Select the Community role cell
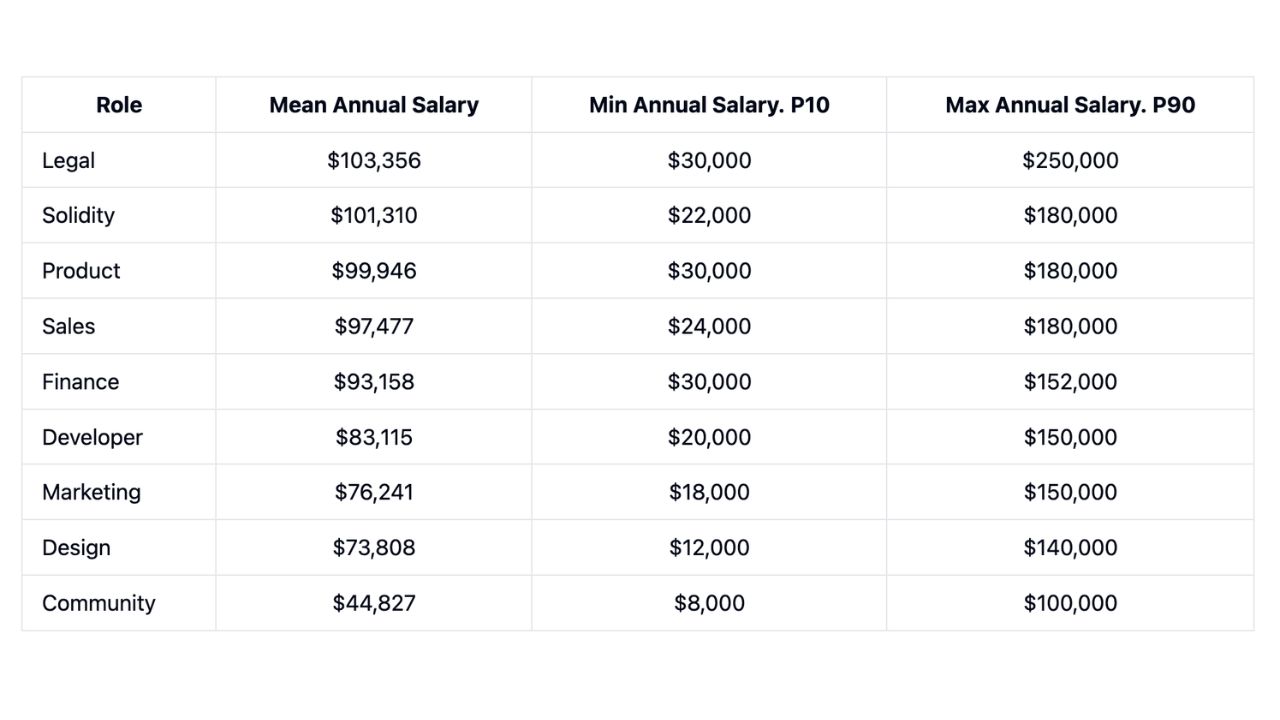 coord(99,603)
